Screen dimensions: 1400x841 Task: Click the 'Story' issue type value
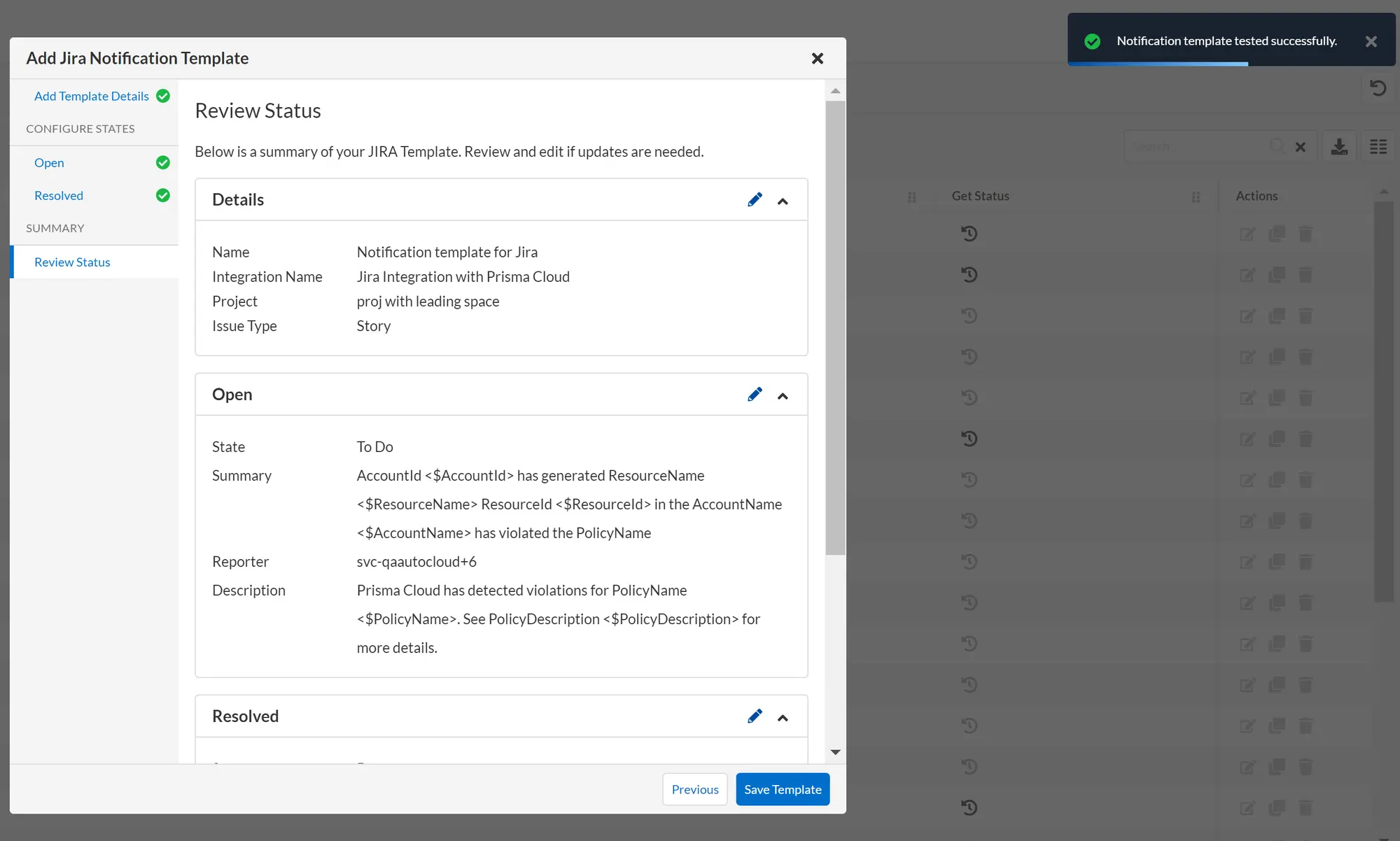pos(374,326)
